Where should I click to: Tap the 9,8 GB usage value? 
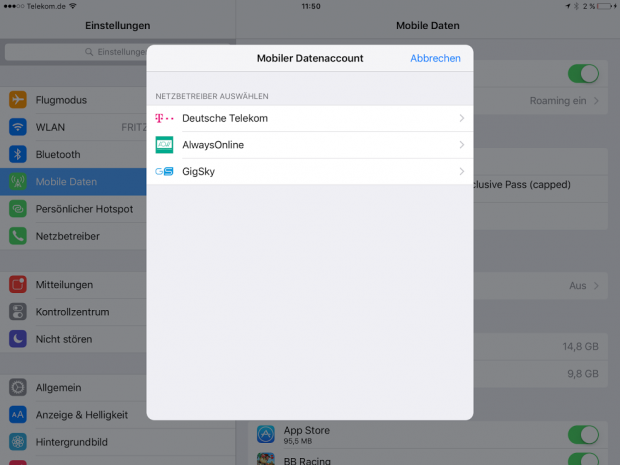(x=583, y=374)
